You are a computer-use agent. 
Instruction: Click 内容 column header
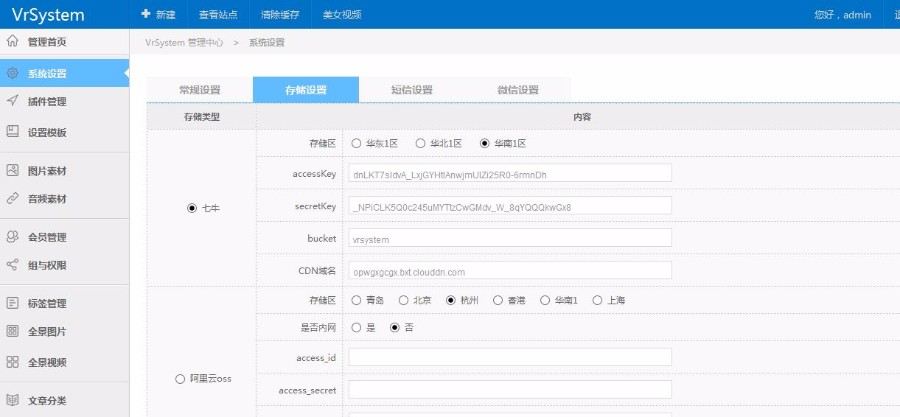(582, 116)
